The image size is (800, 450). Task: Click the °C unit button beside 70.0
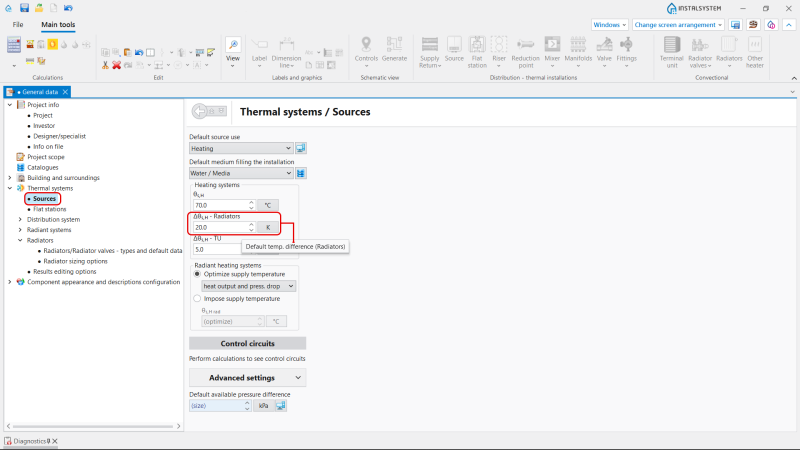coord(268,205)
